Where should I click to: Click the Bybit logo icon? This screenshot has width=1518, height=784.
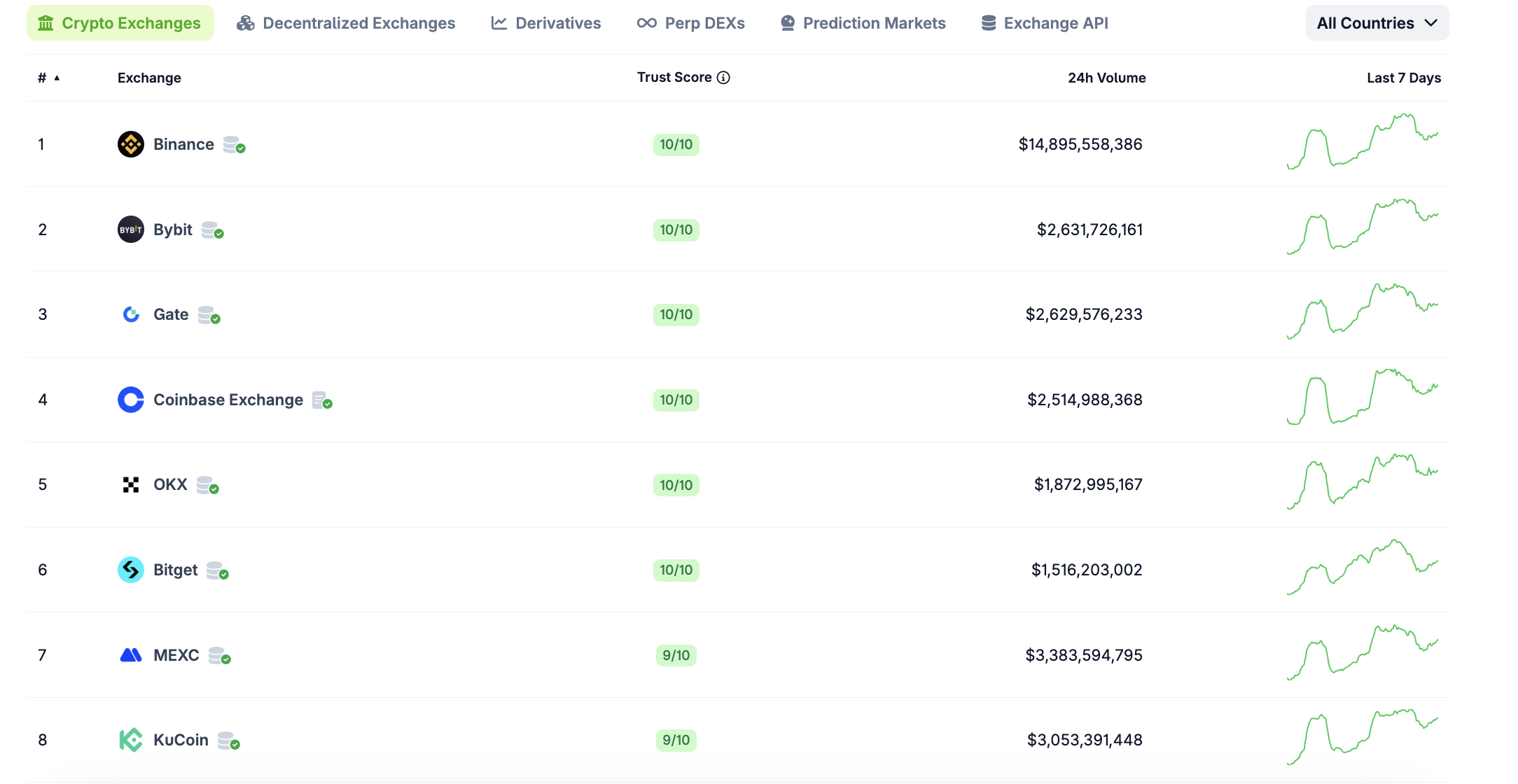pyautogui.click(x=131, y=230)
